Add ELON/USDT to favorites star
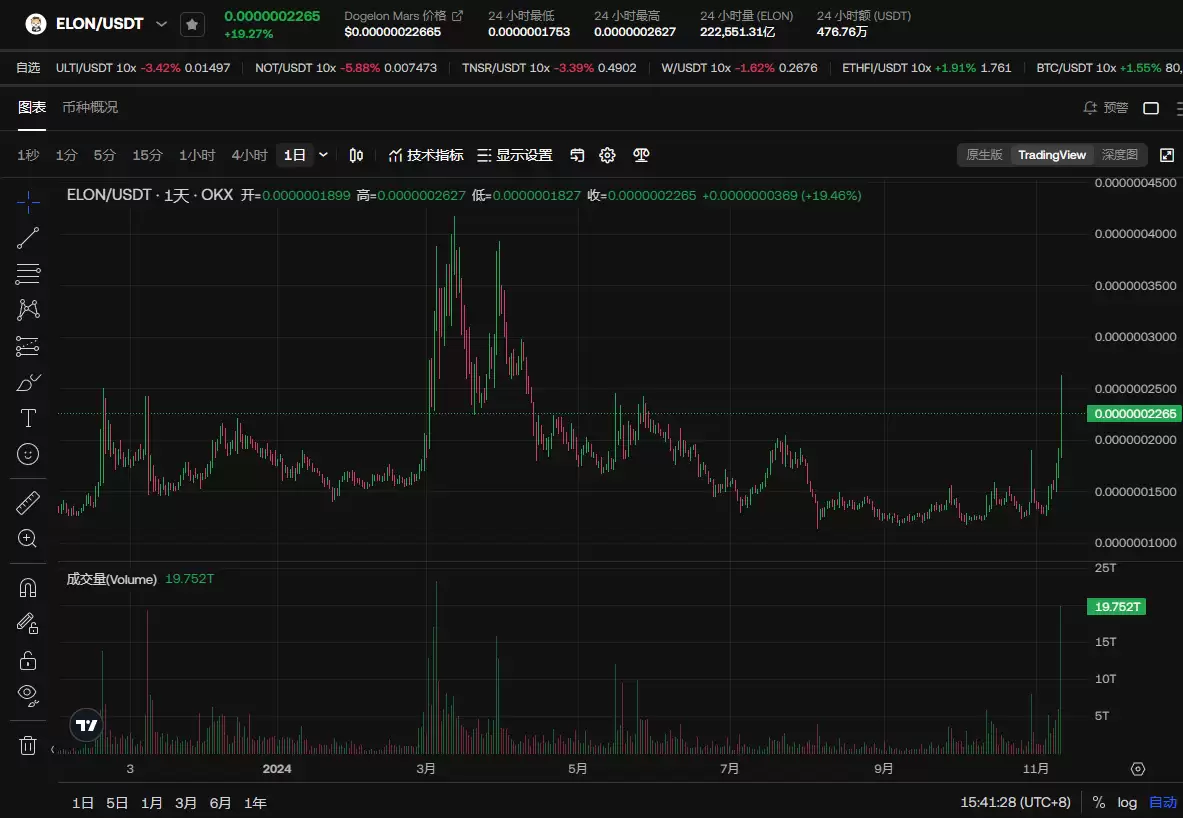1183x818 pixels. pyautogui.click(x=192, y=24)
